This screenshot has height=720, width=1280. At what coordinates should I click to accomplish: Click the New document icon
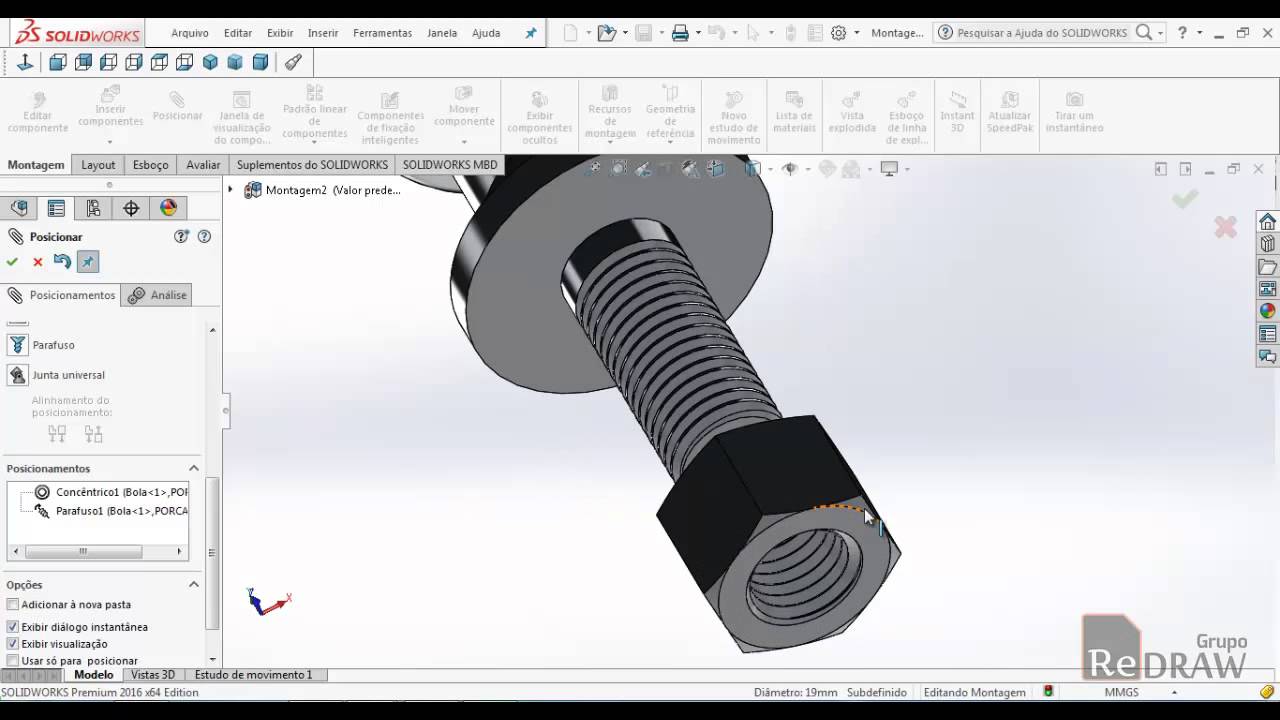[x=570, y=33]
